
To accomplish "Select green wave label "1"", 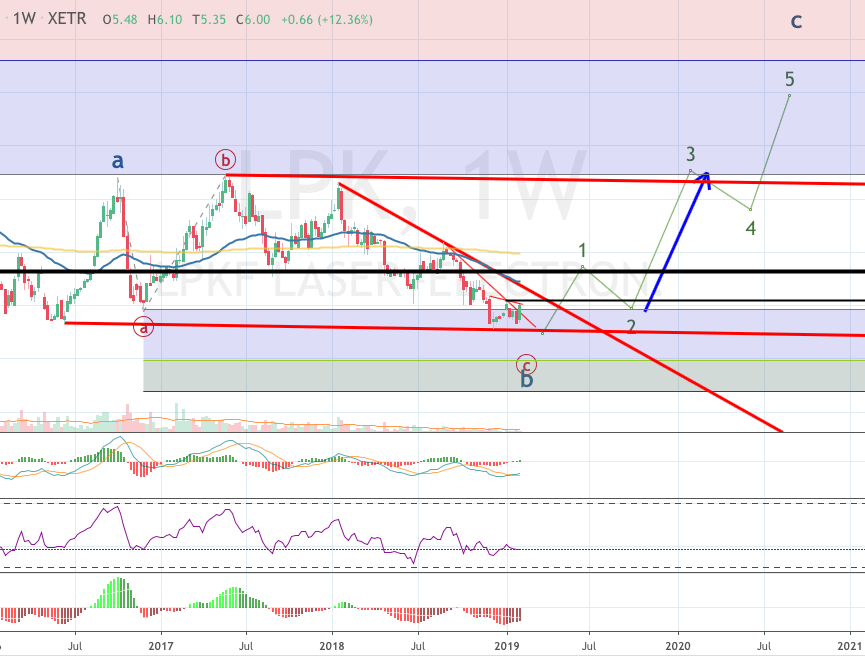I will (x=582, y=250).
